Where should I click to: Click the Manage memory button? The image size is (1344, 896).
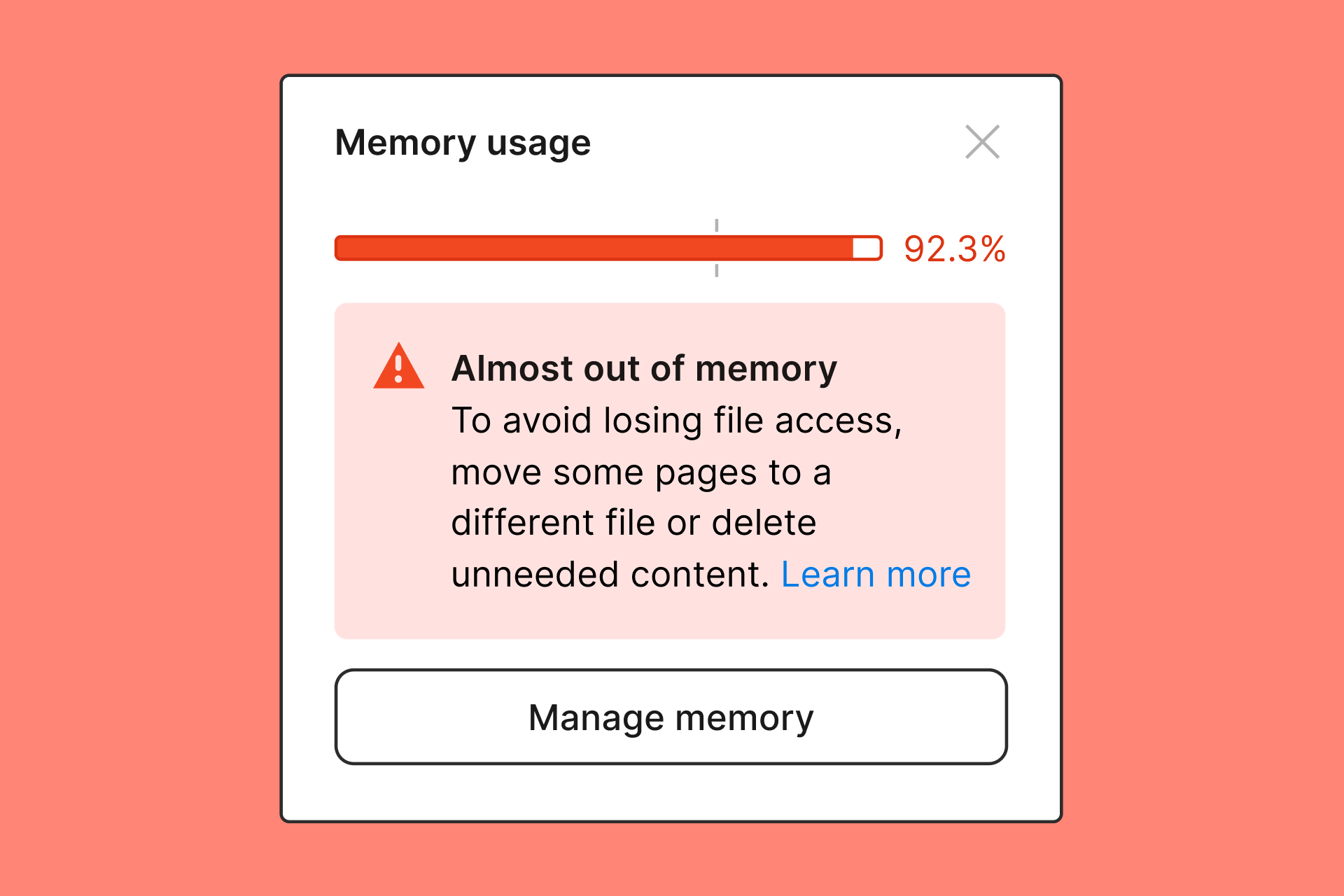[x=671, y=717]
